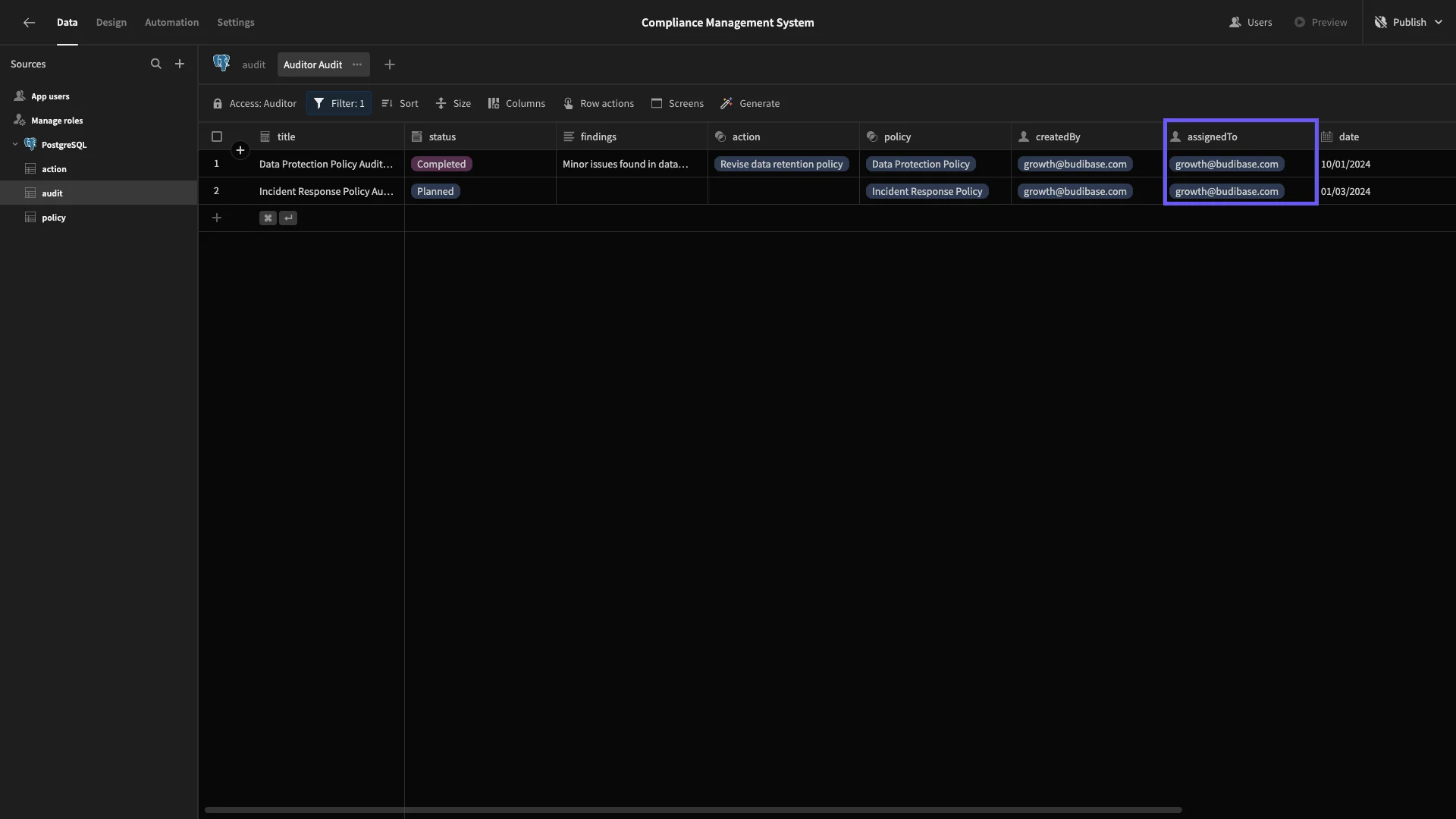Click createdBy email in row 2

point(1075,192)
